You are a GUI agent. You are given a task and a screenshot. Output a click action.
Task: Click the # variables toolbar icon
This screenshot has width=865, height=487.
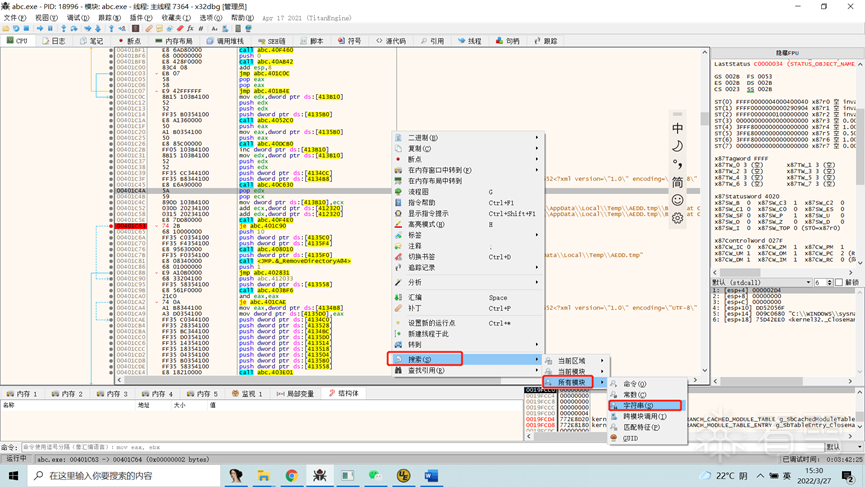[x=201, y=28]
